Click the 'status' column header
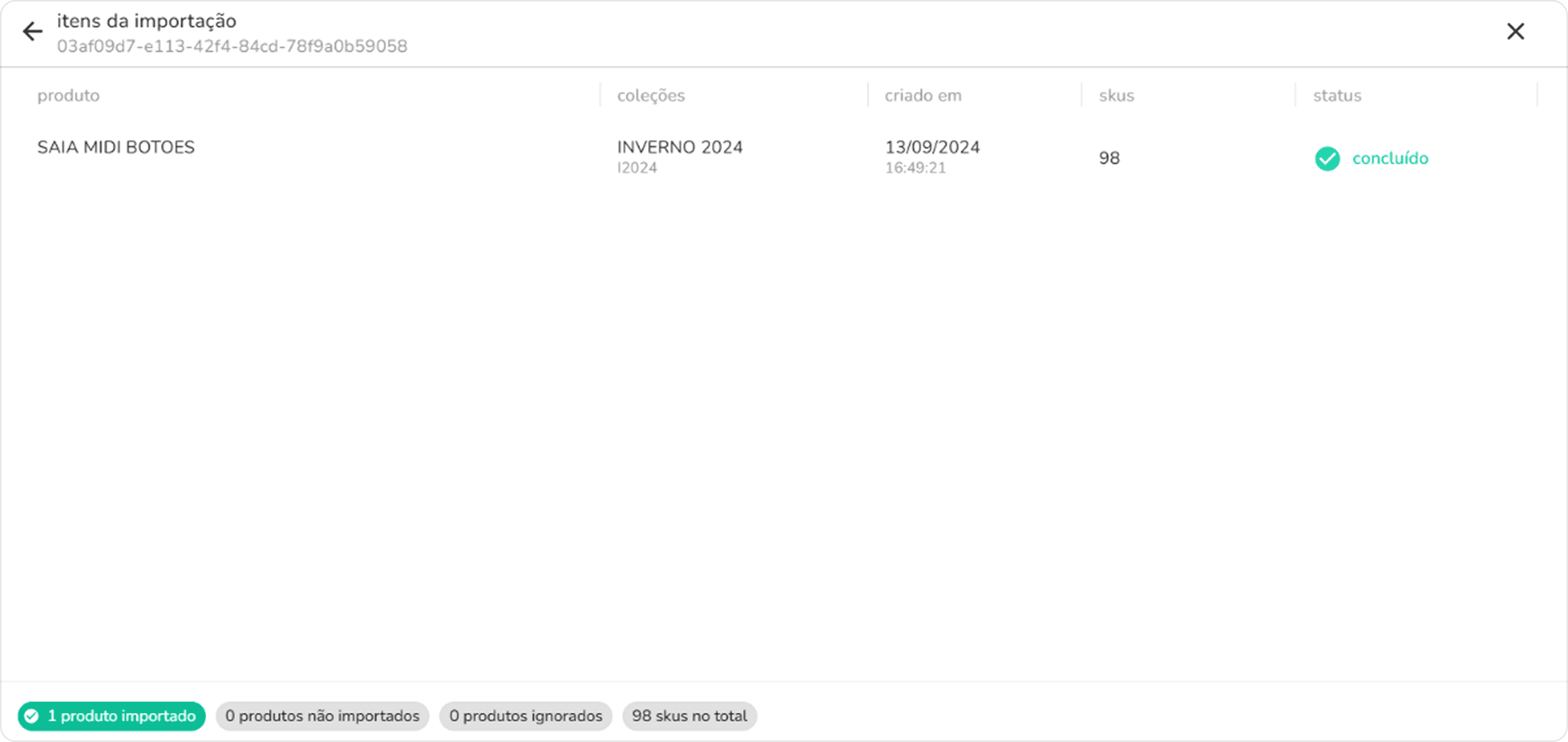 pyautogui.click(x=1337, y=96)
